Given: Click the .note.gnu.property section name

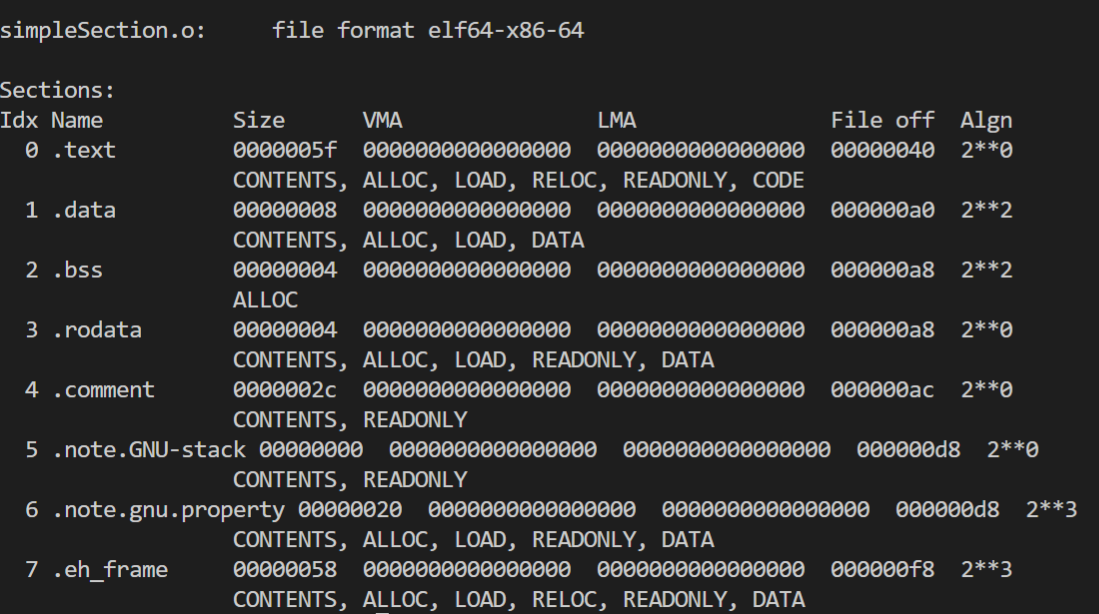Looking at the screenshot, I should tap(168, 510).
